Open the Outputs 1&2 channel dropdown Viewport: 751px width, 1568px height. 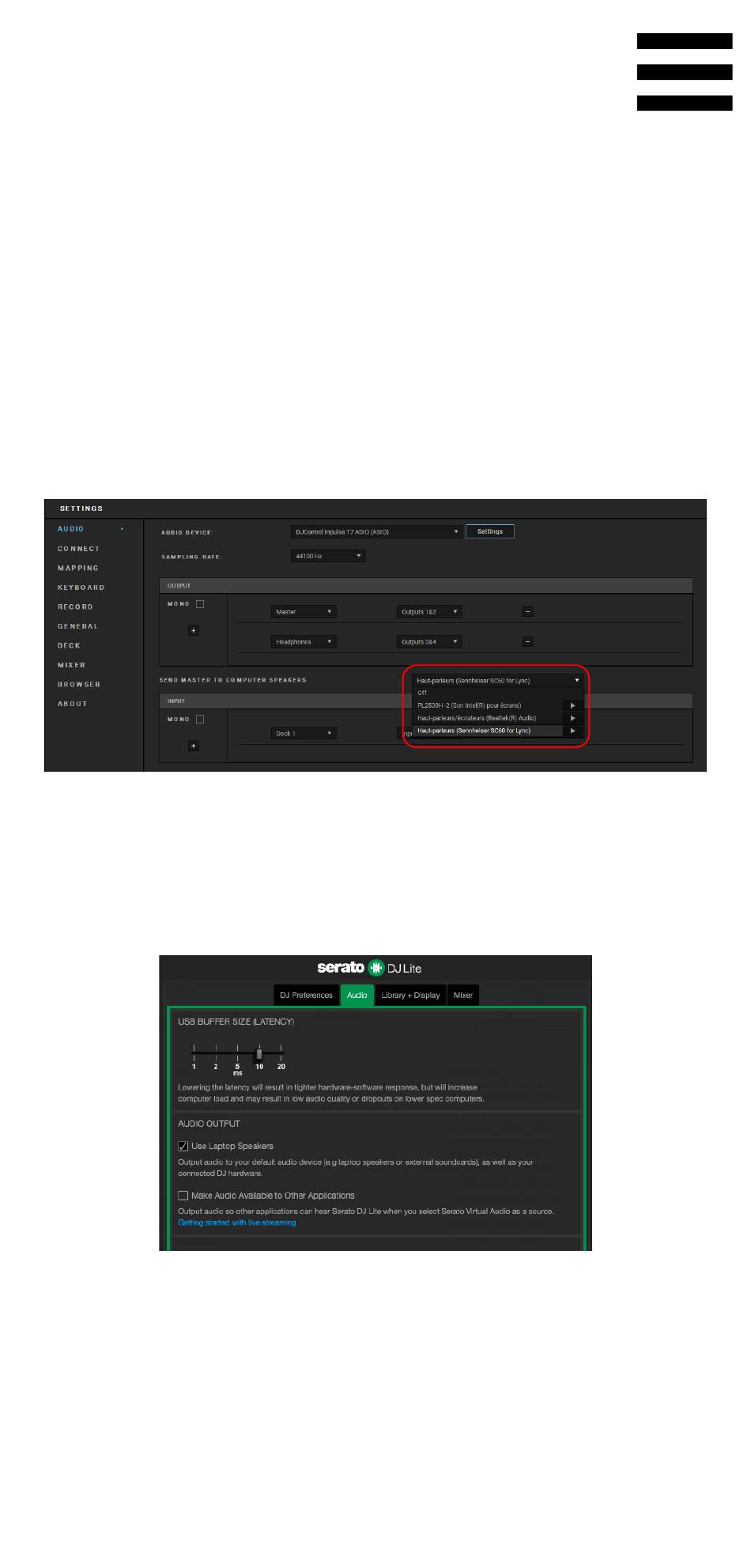(429, 611)
